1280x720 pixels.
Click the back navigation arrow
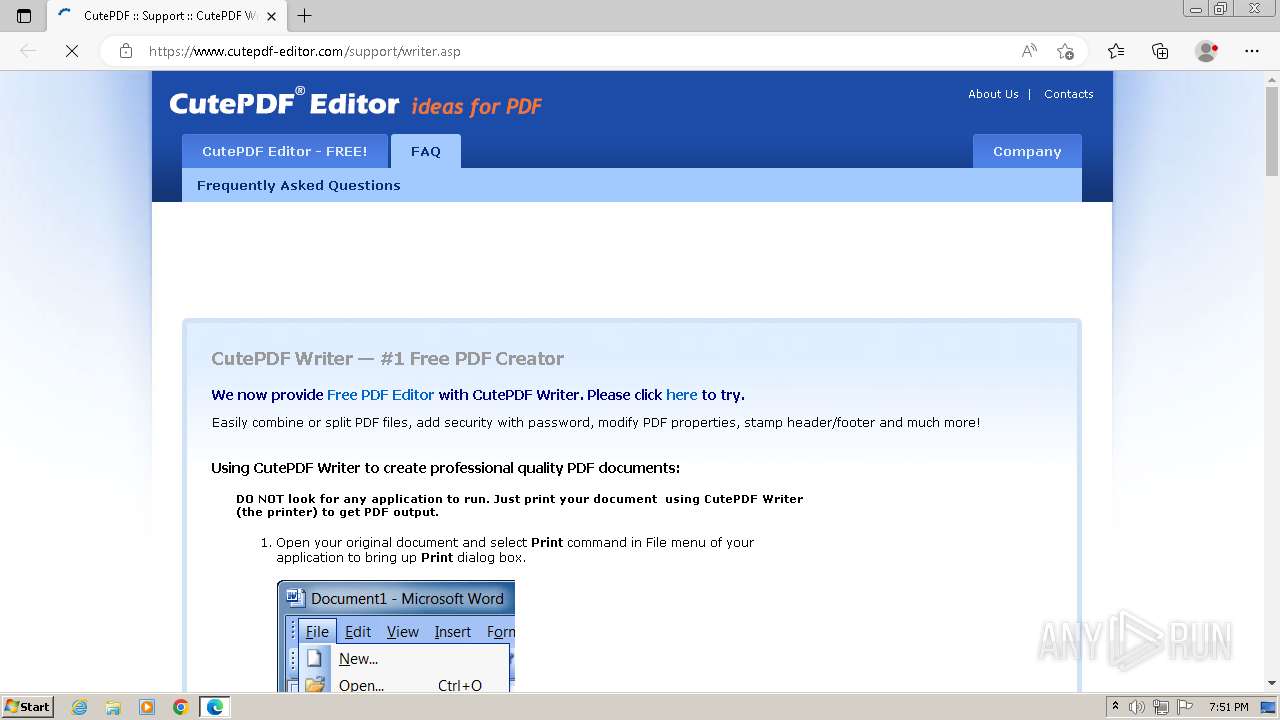click(x=28, y=51)
